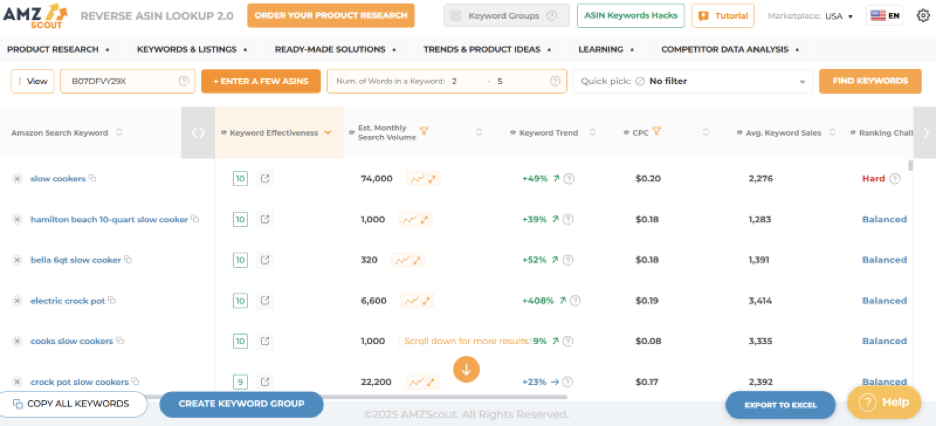Open the EN language selector
The width and height of the screenshot is (936, 426).
885,16
